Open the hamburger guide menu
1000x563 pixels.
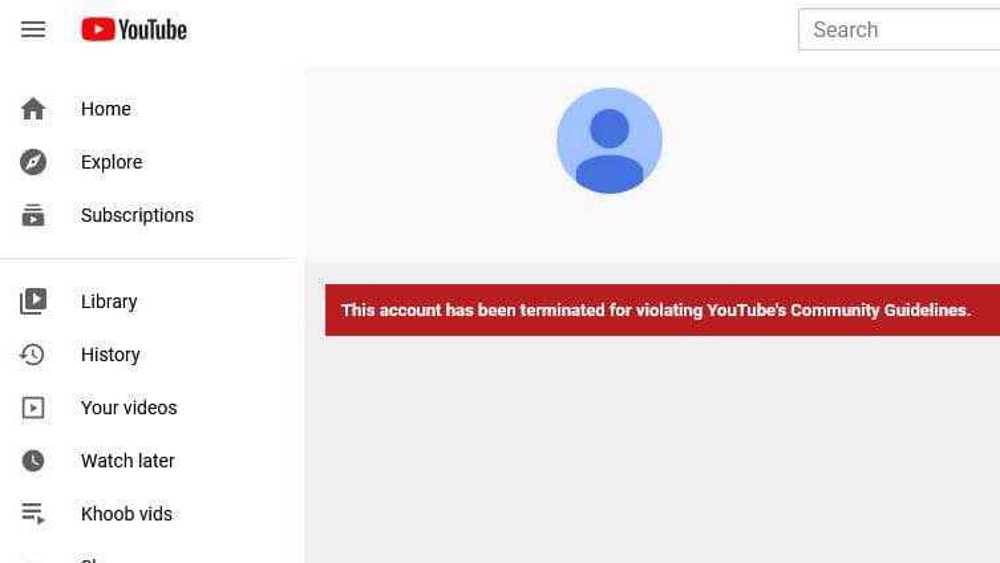pos(33,29)
